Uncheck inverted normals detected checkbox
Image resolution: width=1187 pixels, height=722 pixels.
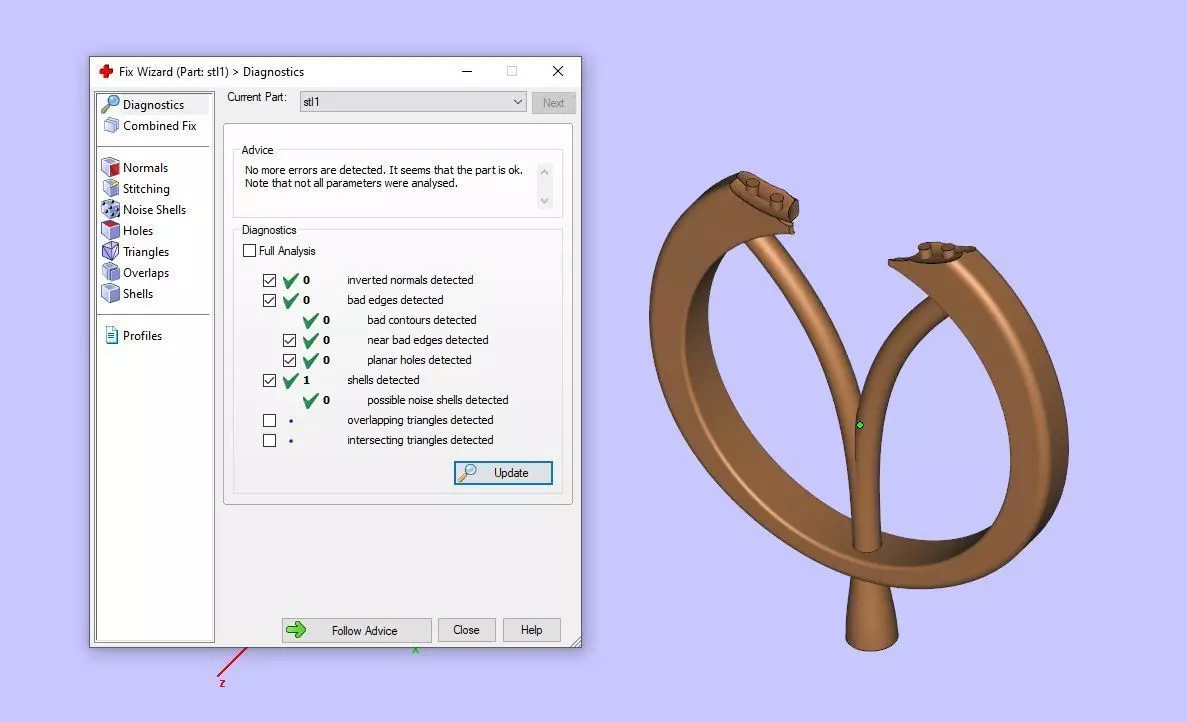pos(269,280)
